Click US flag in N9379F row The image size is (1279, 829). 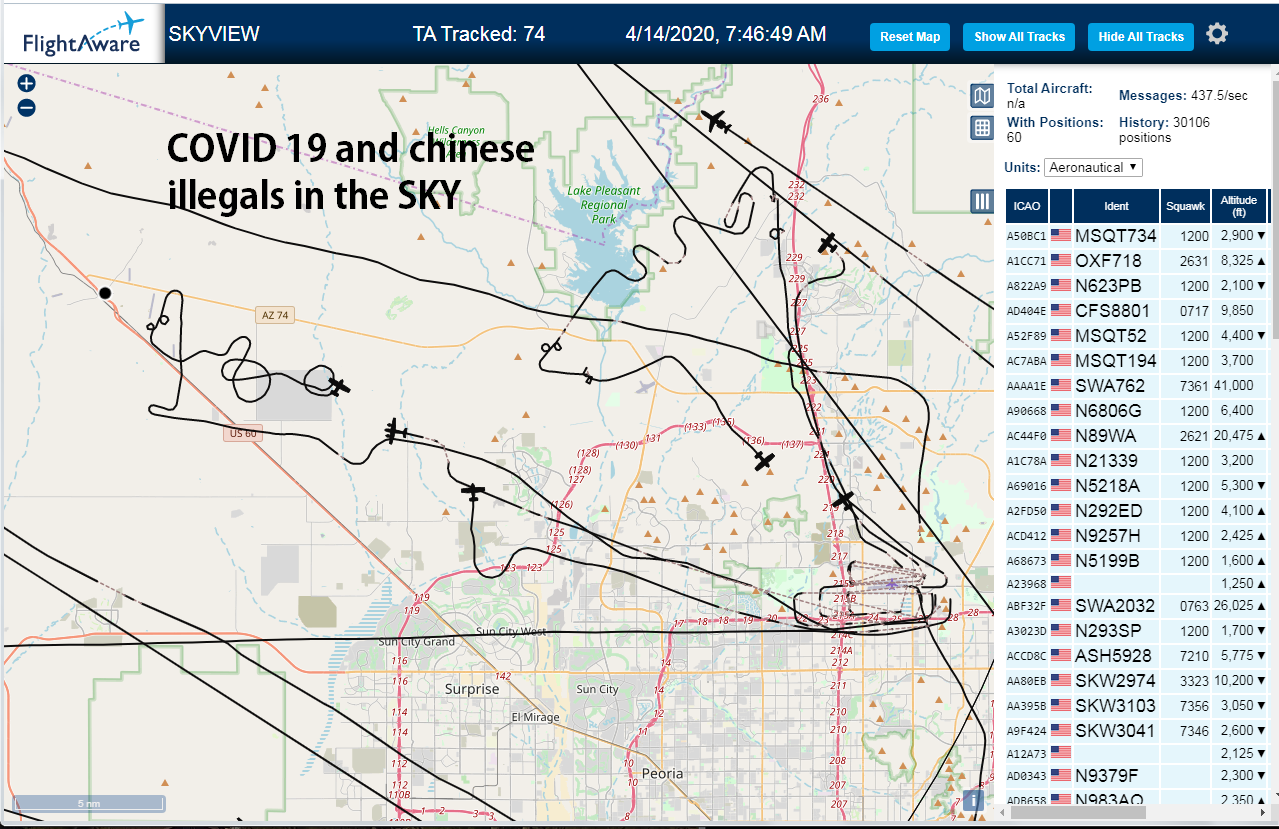pyautogui.click(x=1060, y=776)
